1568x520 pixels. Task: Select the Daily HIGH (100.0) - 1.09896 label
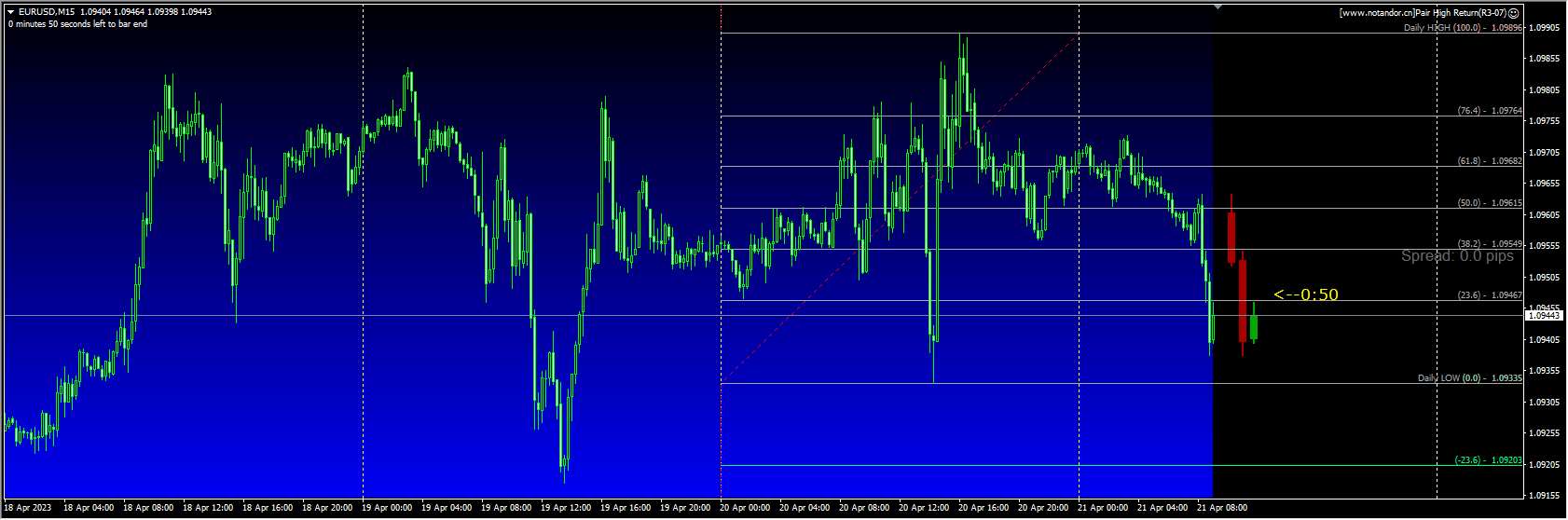pos(1463,28)
